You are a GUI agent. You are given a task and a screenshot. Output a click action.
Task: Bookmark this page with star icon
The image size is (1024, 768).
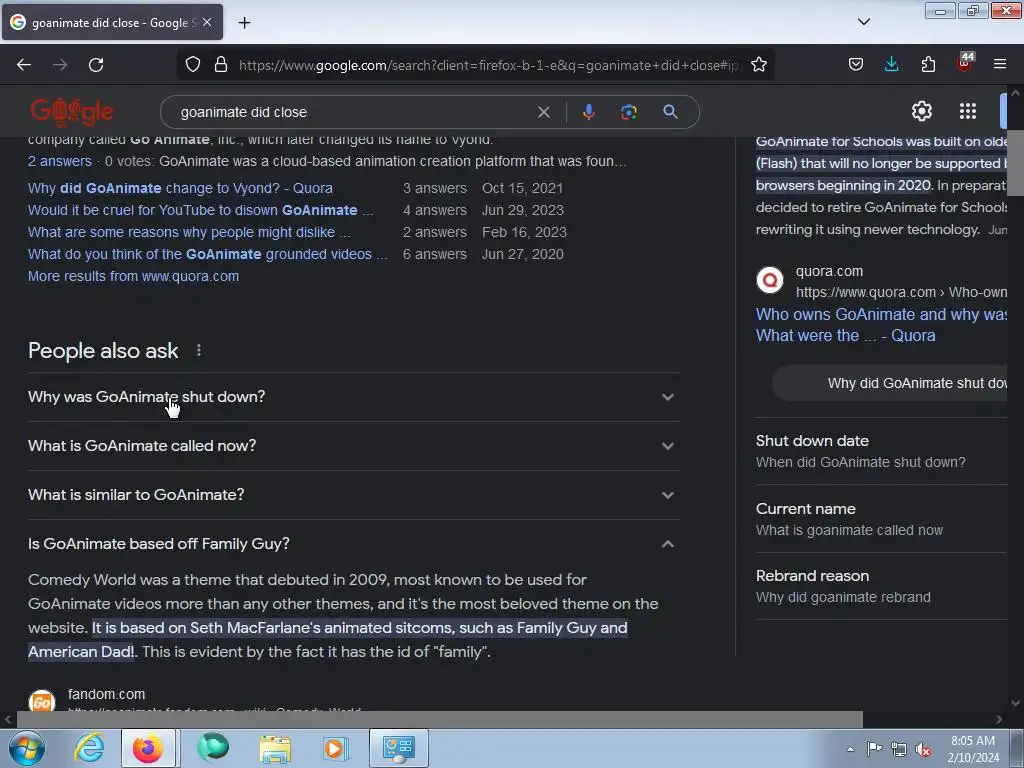click(758, 65)
